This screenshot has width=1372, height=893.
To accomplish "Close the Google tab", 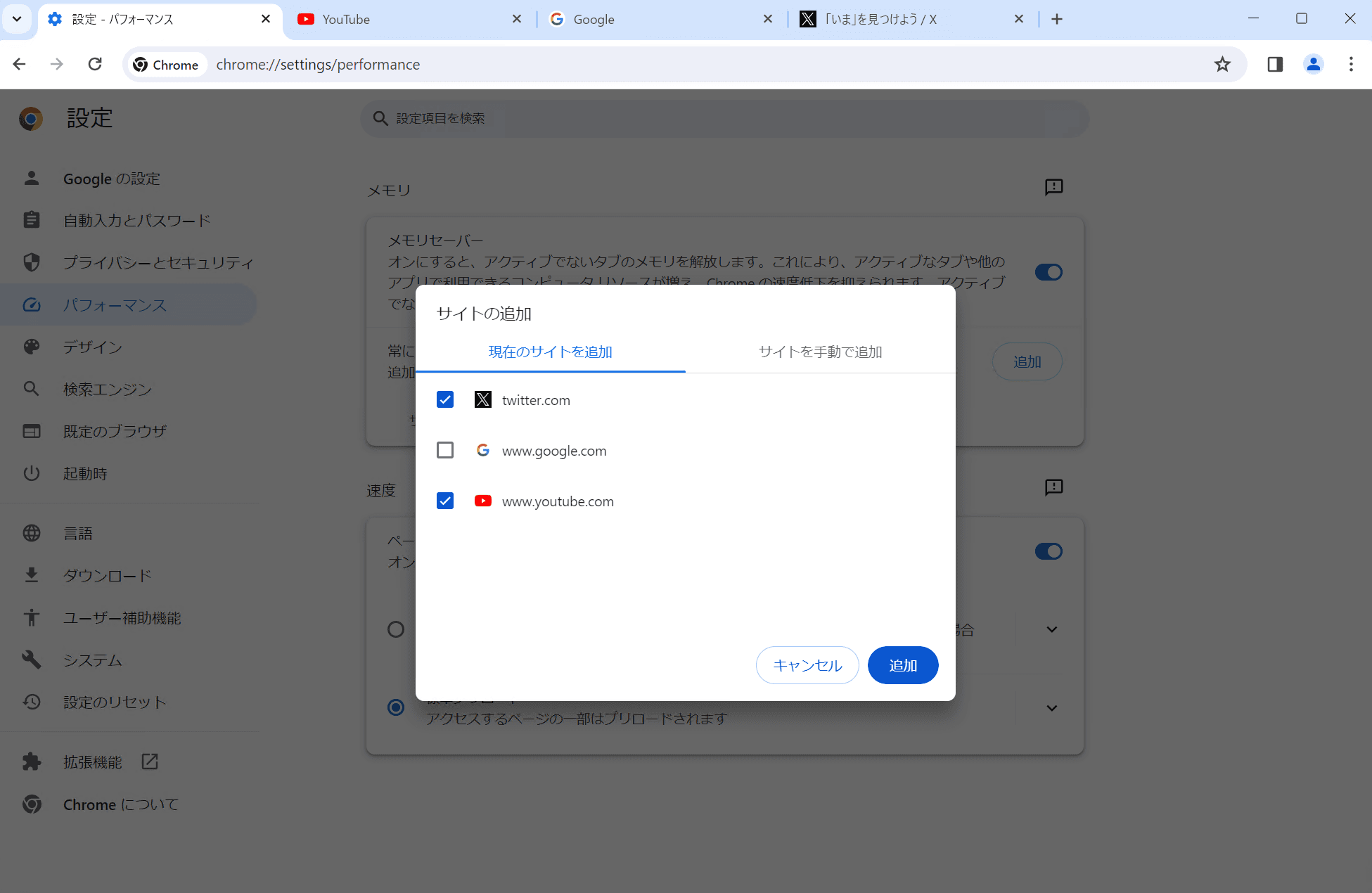I will [768, 19].
